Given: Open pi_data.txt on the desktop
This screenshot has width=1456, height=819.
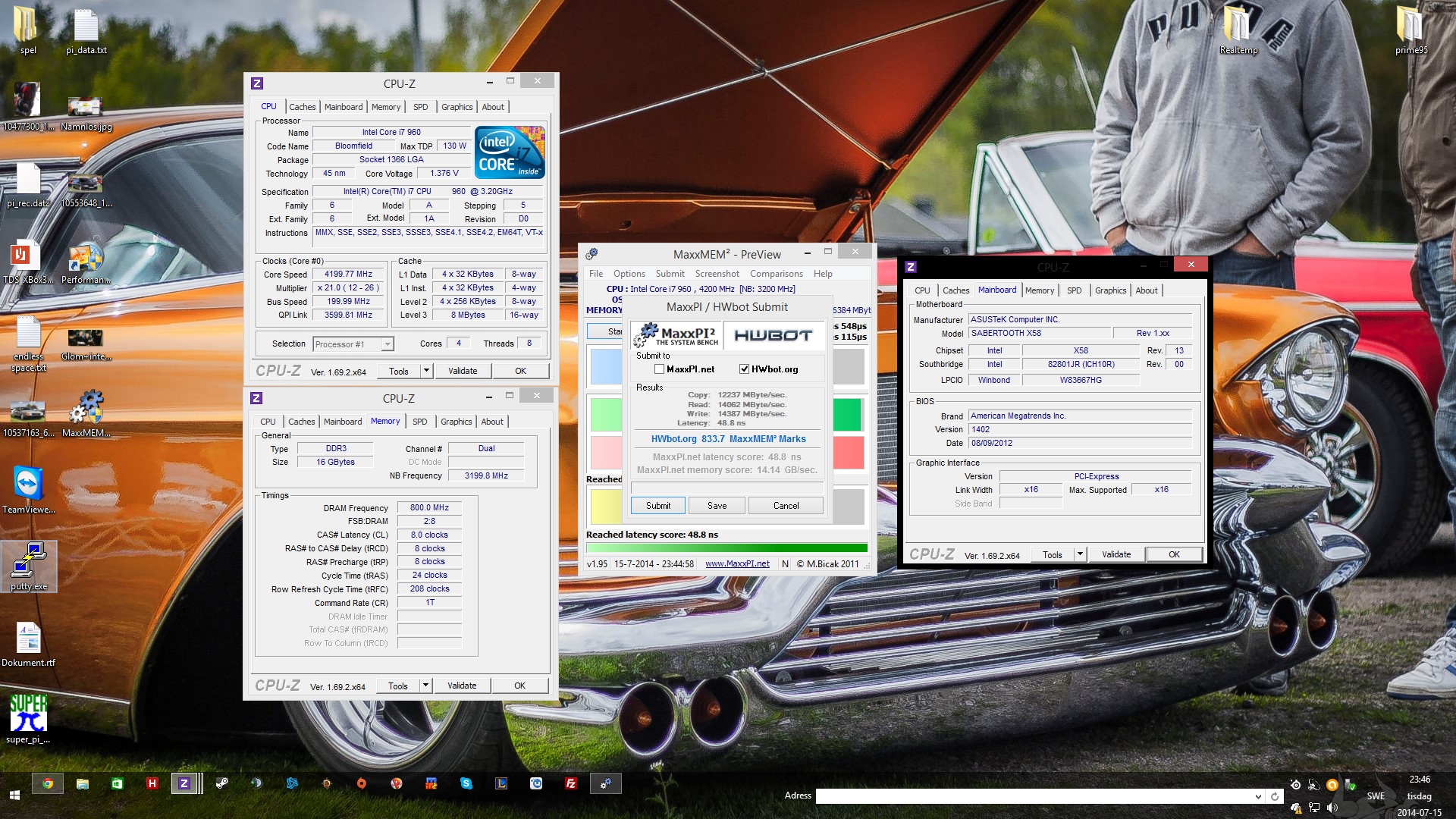Looking at the screenshot, I should click(x=86, y=32).
